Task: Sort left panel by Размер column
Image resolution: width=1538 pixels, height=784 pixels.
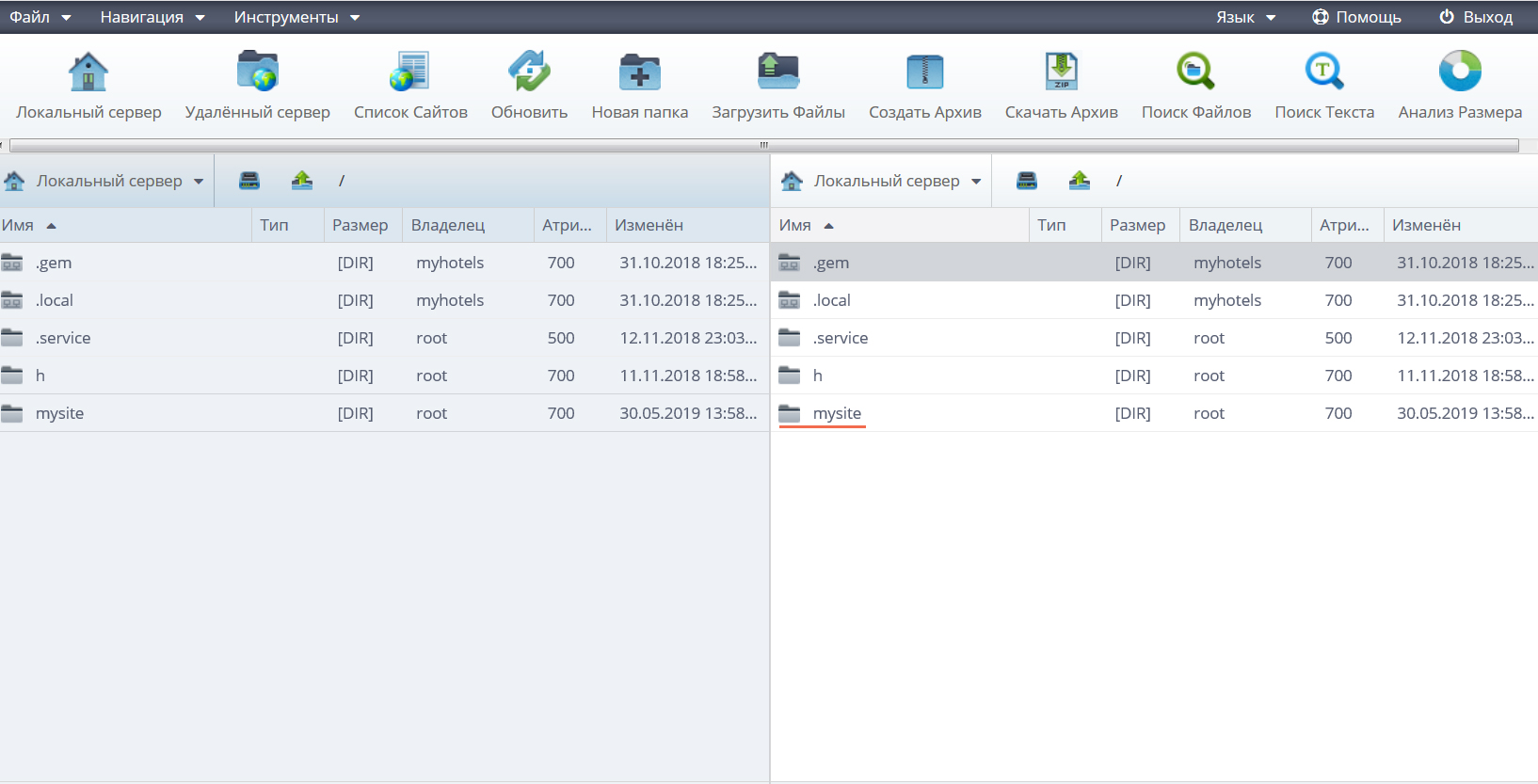Action: pos(363,225)
